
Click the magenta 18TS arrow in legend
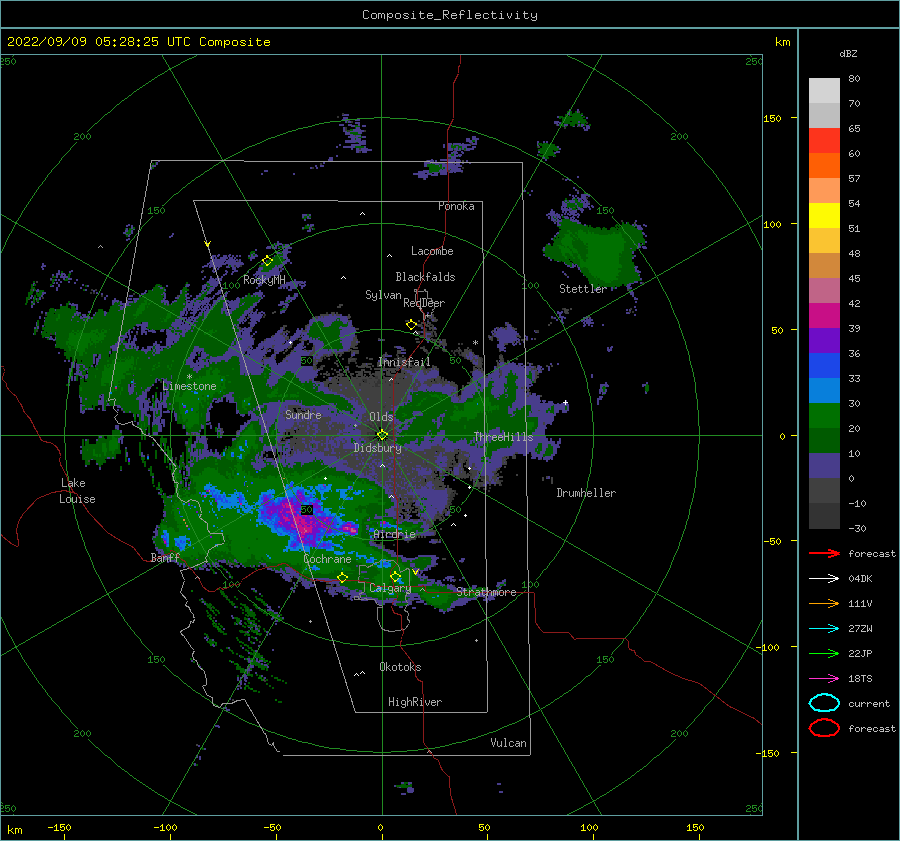(x=824, y=679)
